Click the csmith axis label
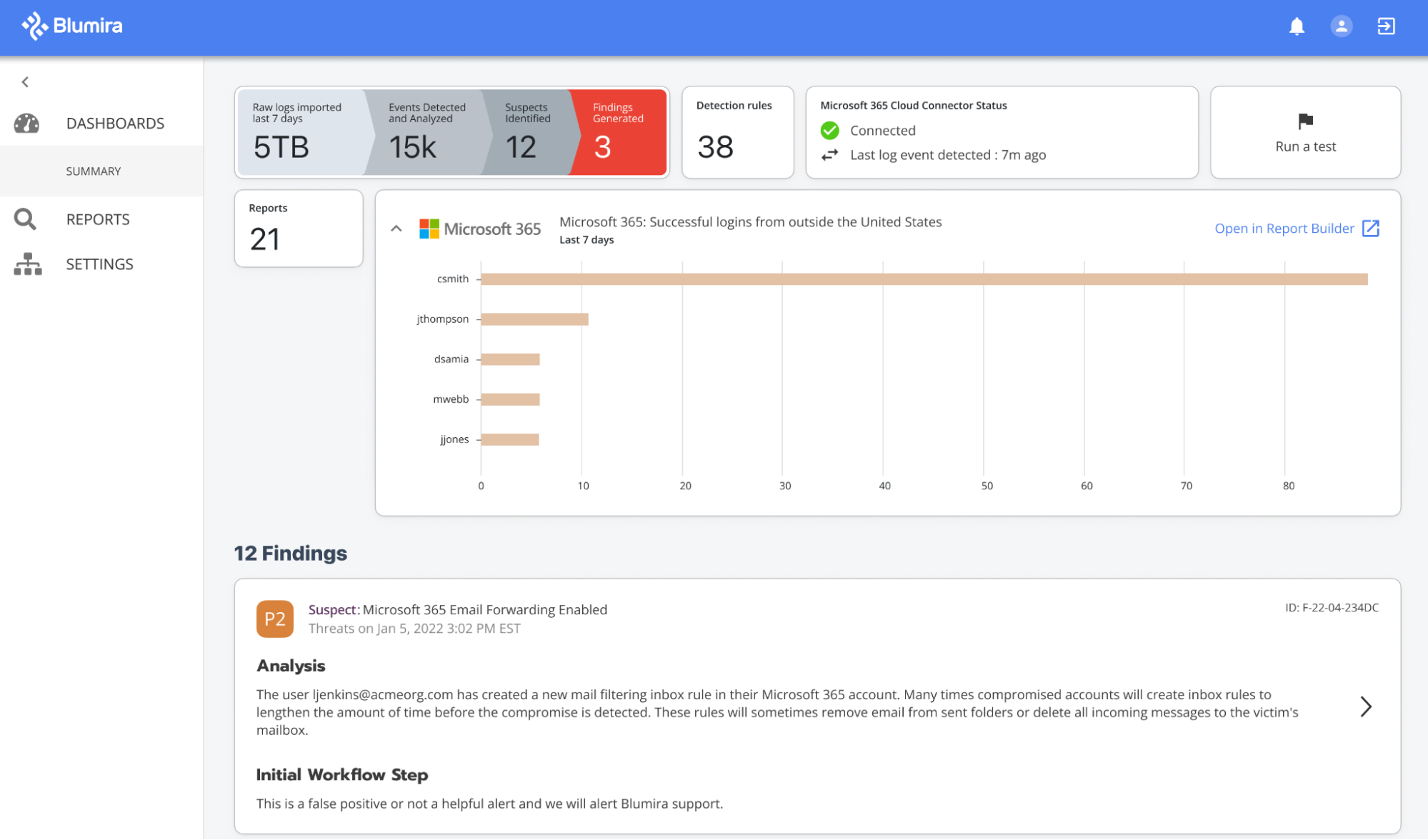 point(453,279)
